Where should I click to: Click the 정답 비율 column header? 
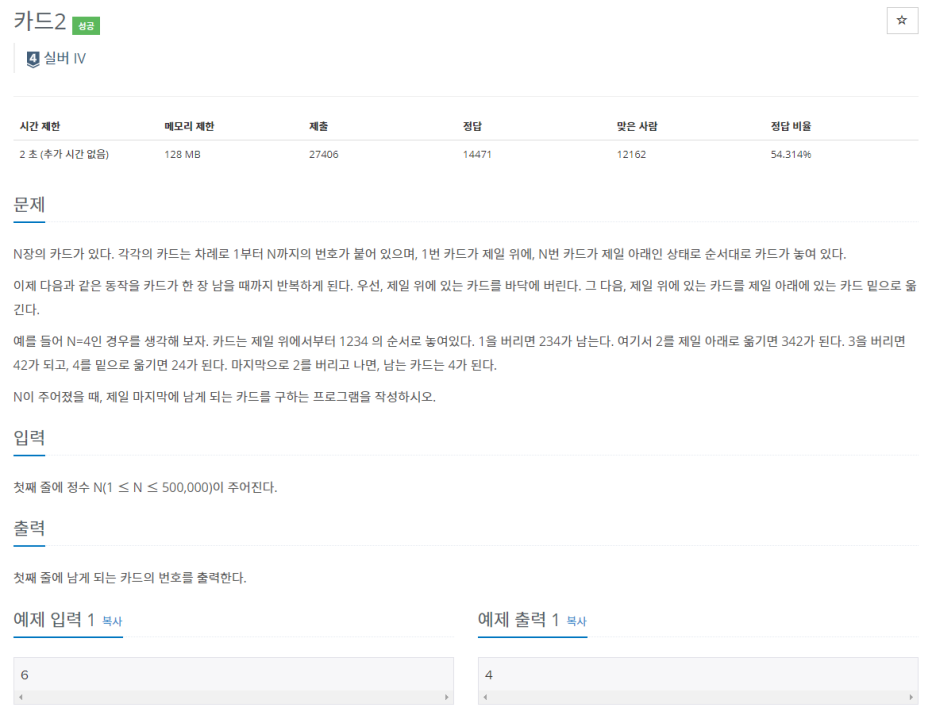(x=791, y=126)
